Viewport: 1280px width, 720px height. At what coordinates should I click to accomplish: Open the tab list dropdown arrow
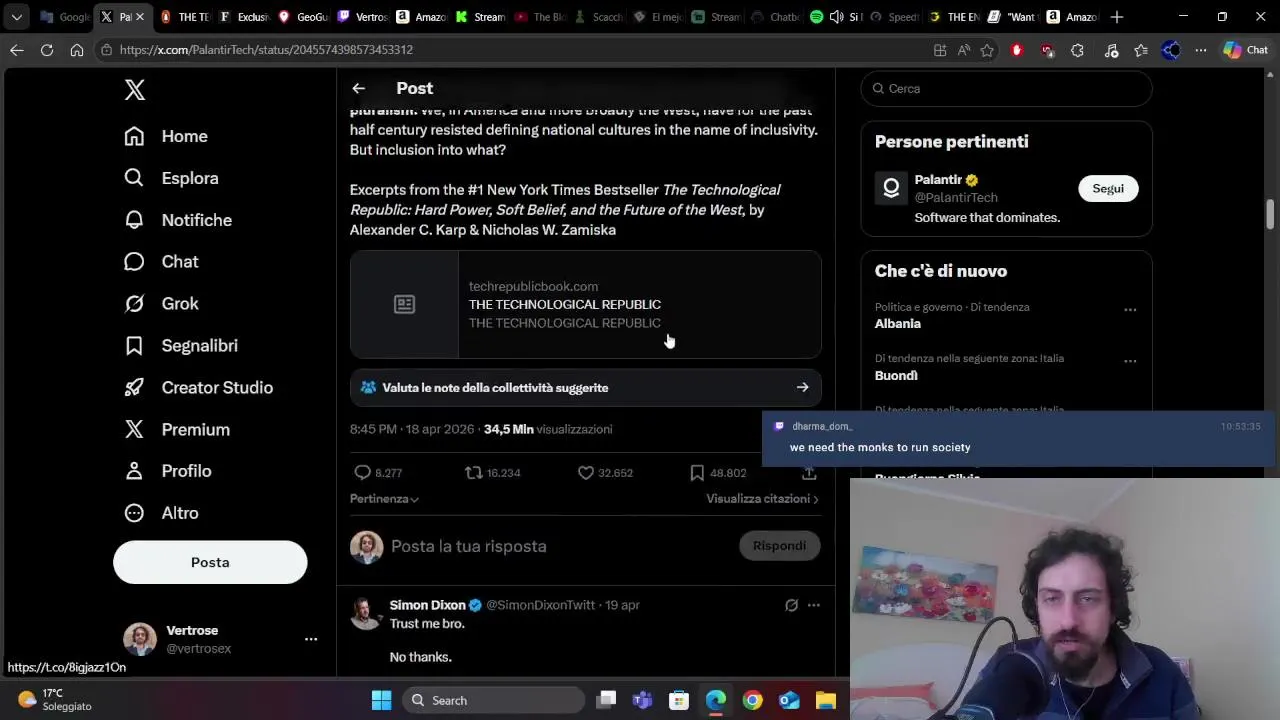pos(16,17)
